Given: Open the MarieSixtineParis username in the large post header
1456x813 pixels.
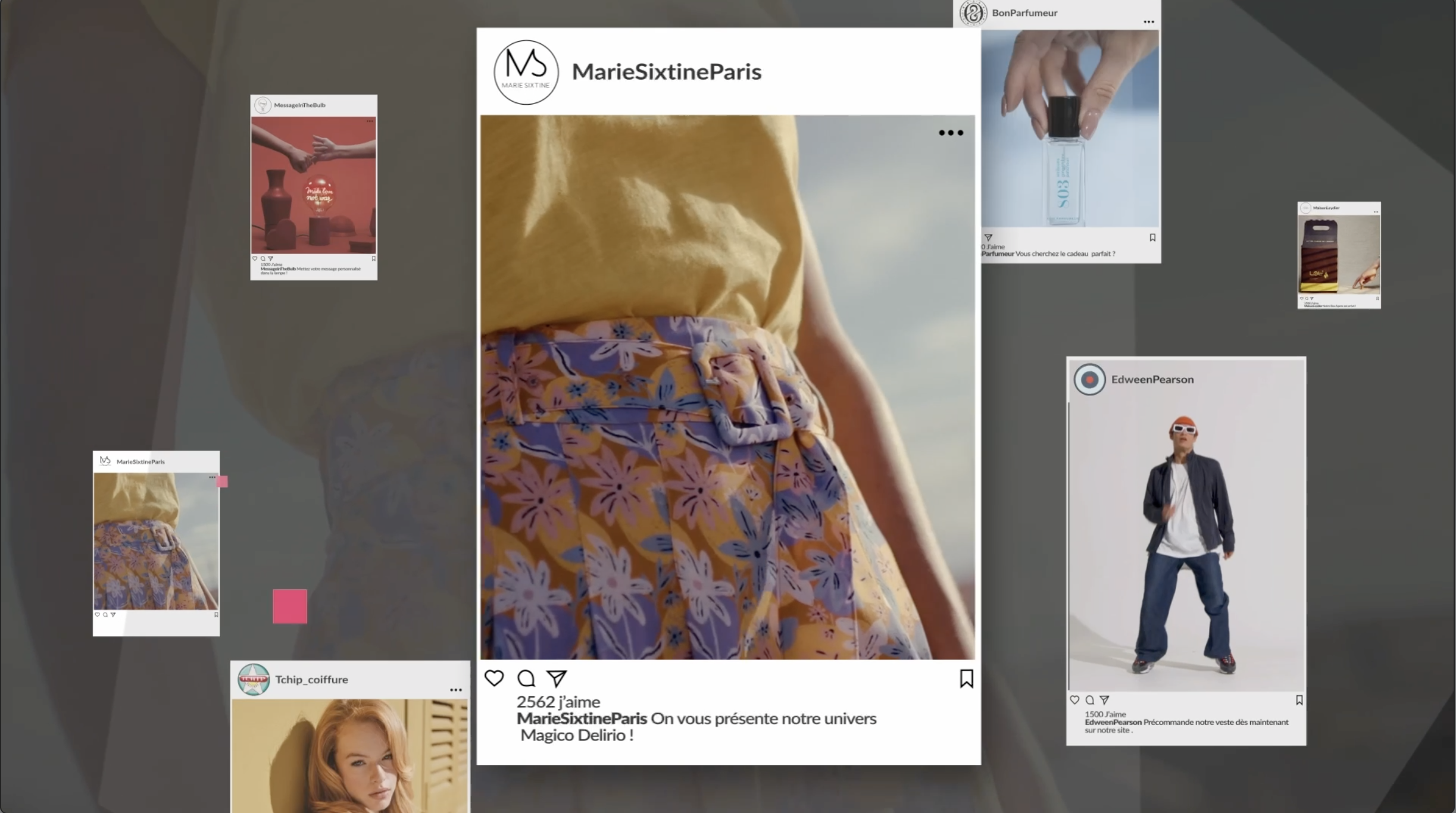Looking at the screenshot, I should click(x=666, y=71).
